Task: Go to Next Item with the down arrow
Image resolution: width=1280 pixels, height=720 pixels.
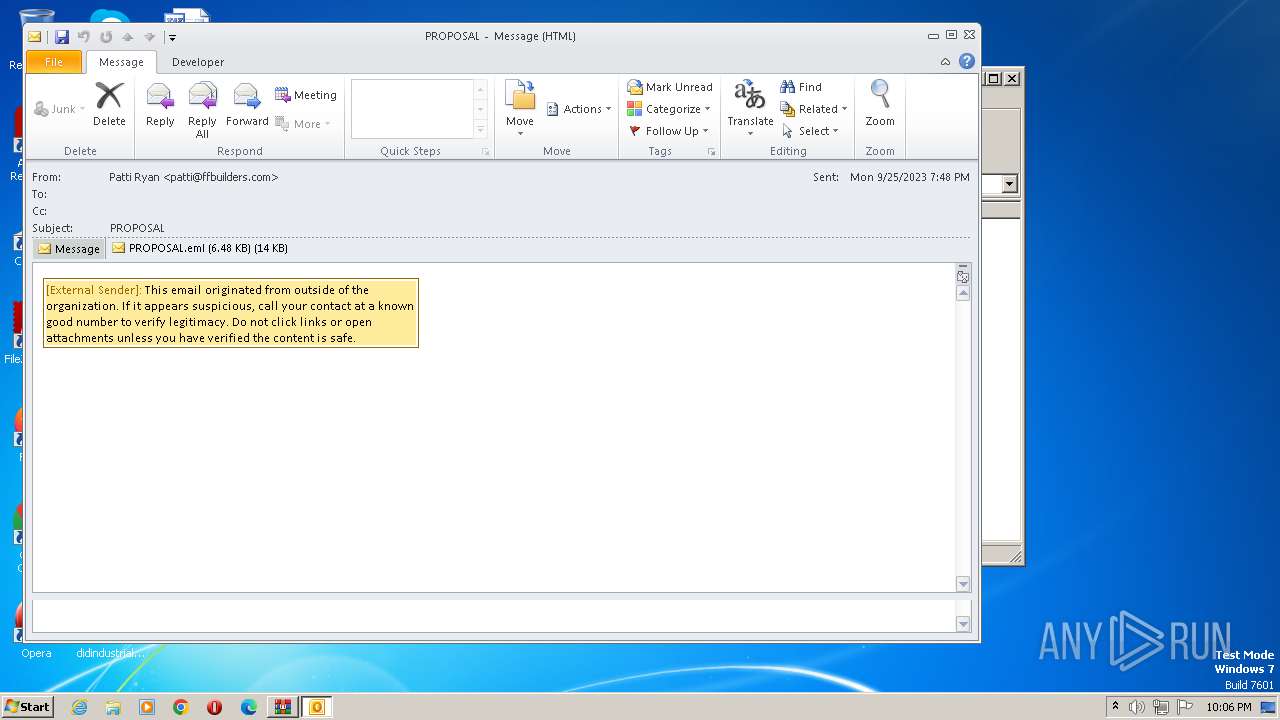Action: 149,37
